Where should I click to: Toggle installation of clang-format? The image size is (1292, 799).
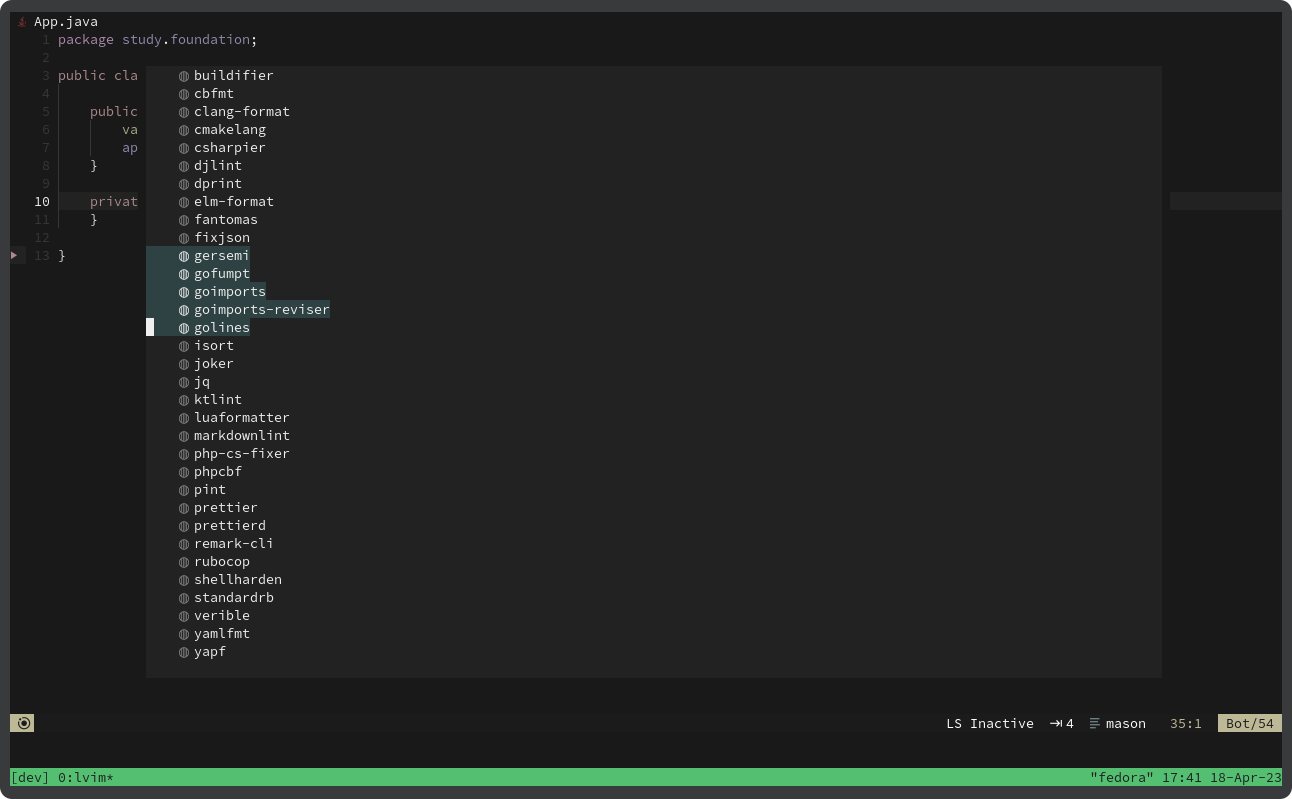[x=242, y=111]
